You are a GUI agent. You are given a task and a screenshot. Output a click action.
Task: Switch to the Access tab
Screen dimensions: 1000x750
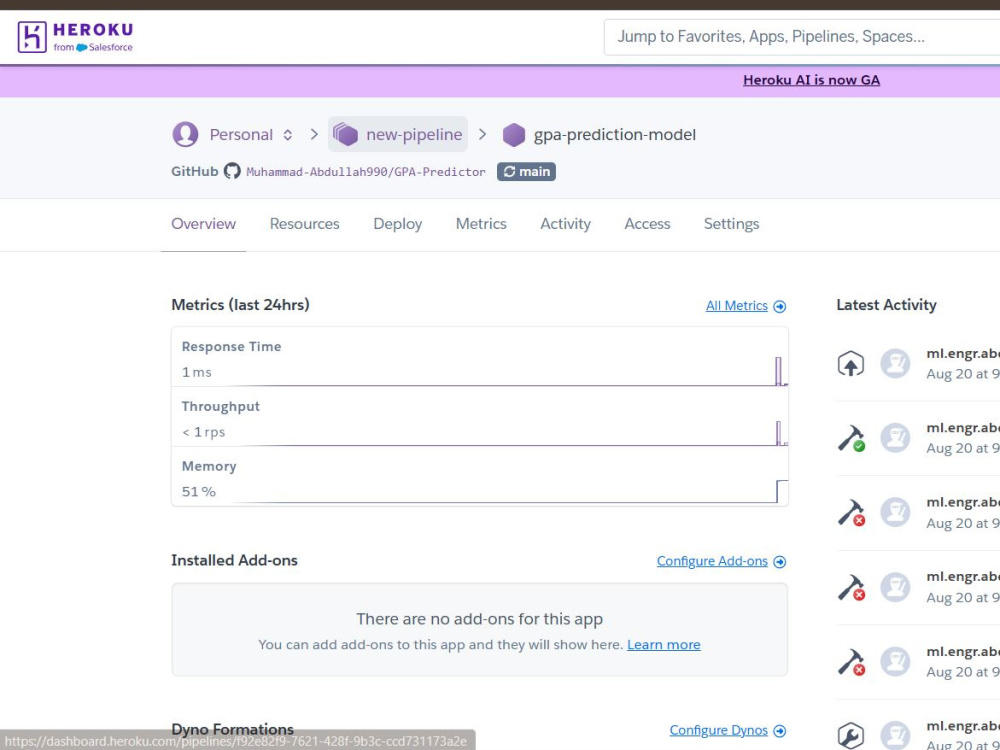[x=647, y=224]
